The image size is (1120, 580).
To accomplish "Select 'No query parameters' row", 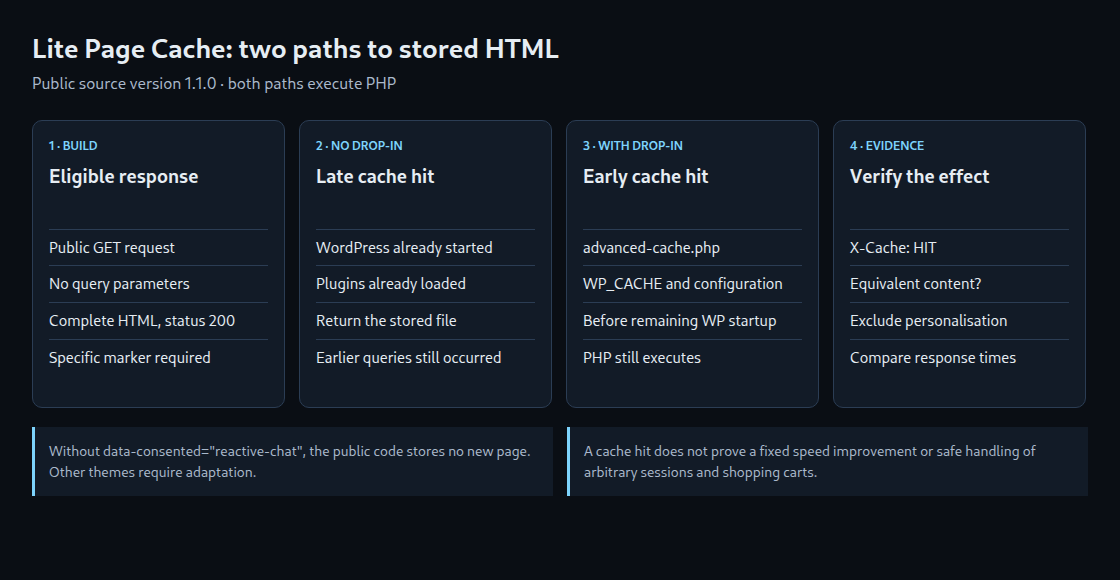I will tap(159, 284).
